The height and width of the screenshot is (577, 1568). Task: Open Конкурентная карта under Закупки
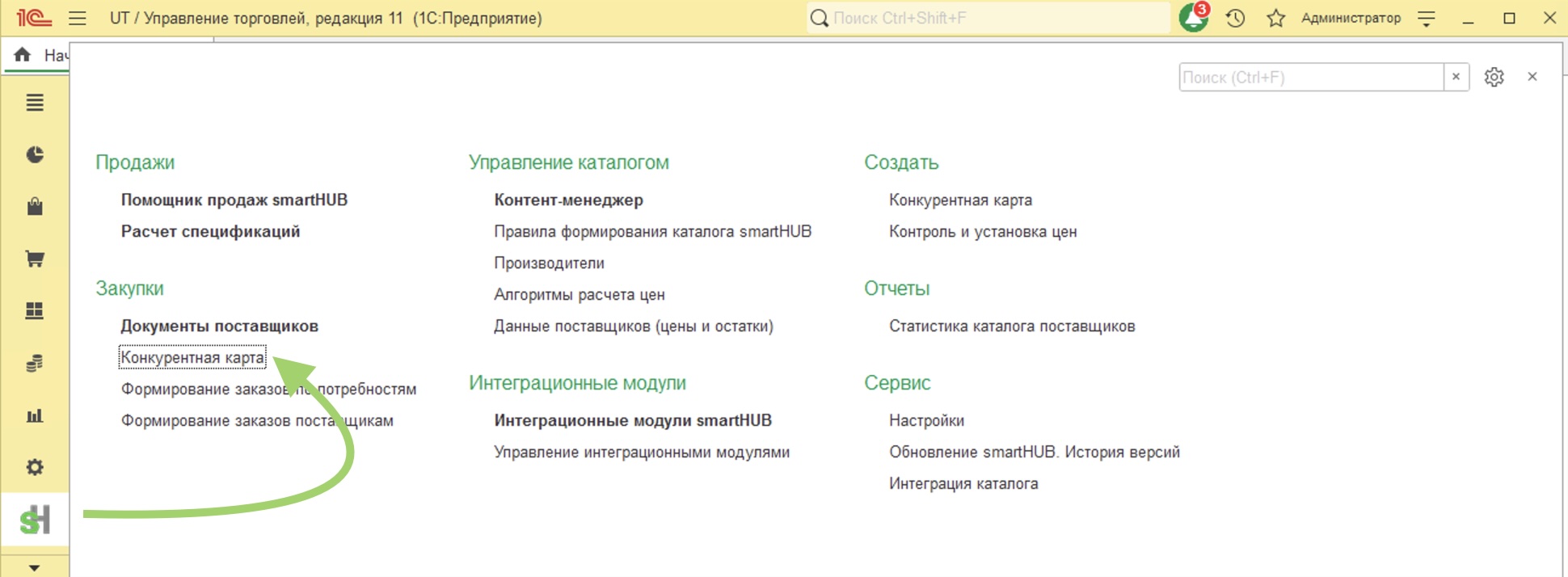(x=192, y=357)
